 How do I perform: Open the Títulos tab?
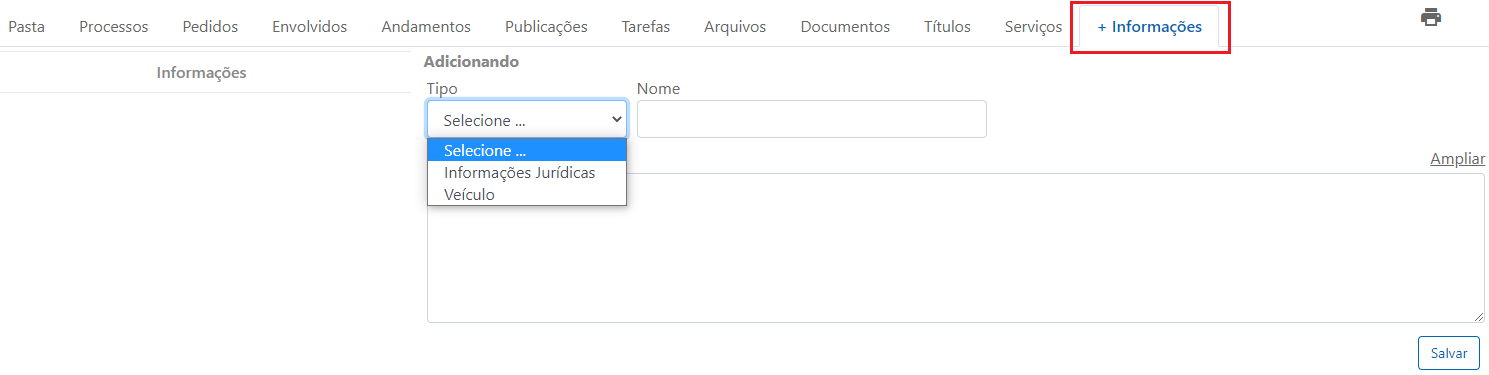tap(947, 27)
